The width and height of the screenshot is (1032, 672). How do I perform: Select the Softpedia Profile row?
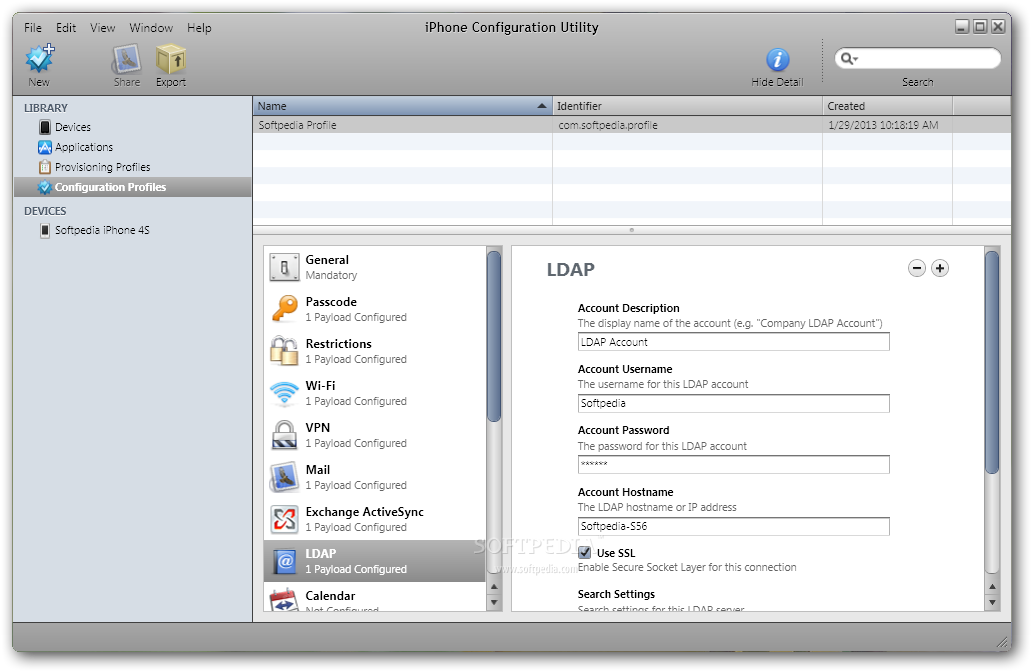632,125
